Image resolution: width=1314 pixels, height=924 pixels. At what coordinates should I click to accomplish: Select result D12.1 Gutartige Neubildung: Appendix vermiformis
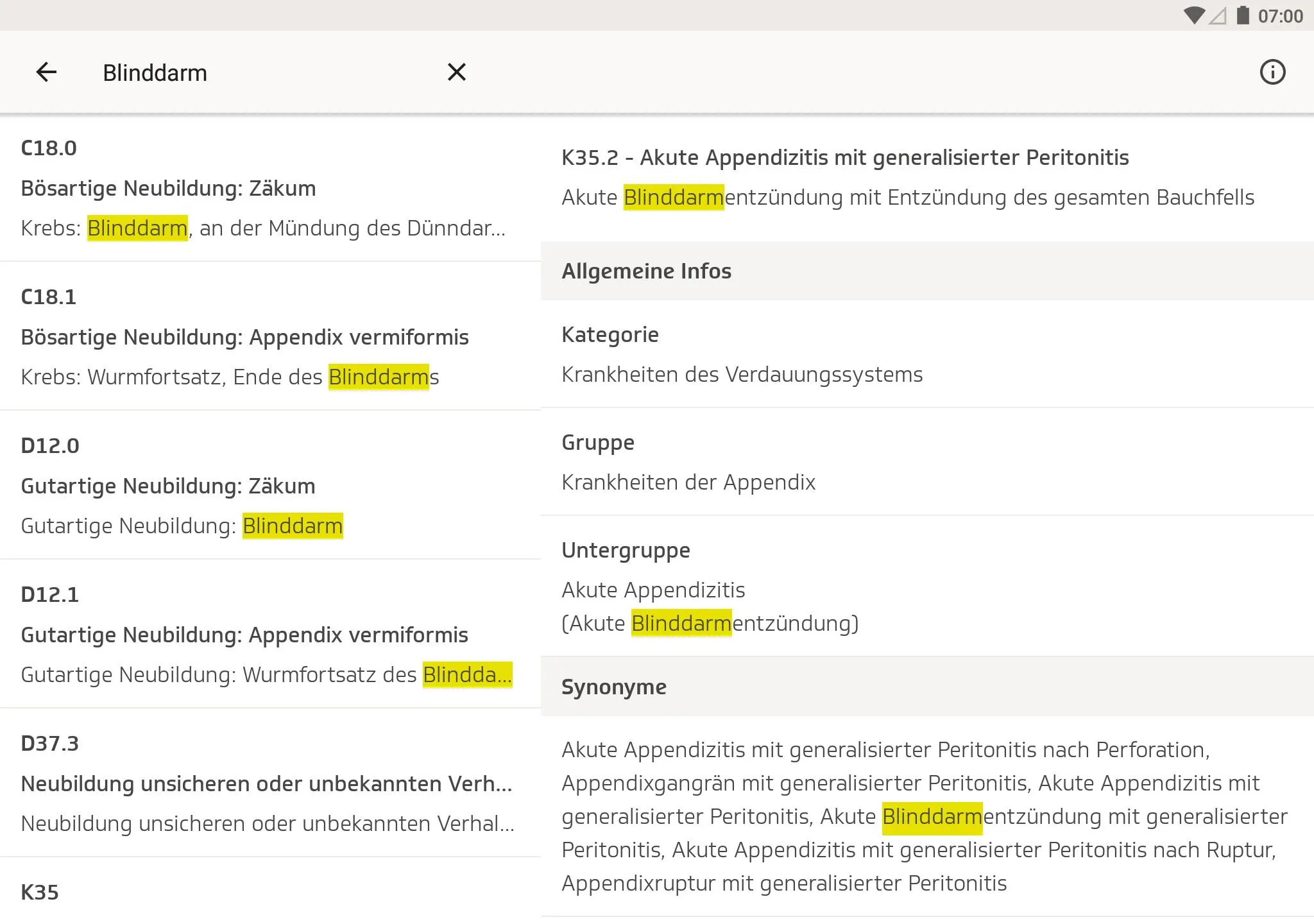tap(270, 634)
